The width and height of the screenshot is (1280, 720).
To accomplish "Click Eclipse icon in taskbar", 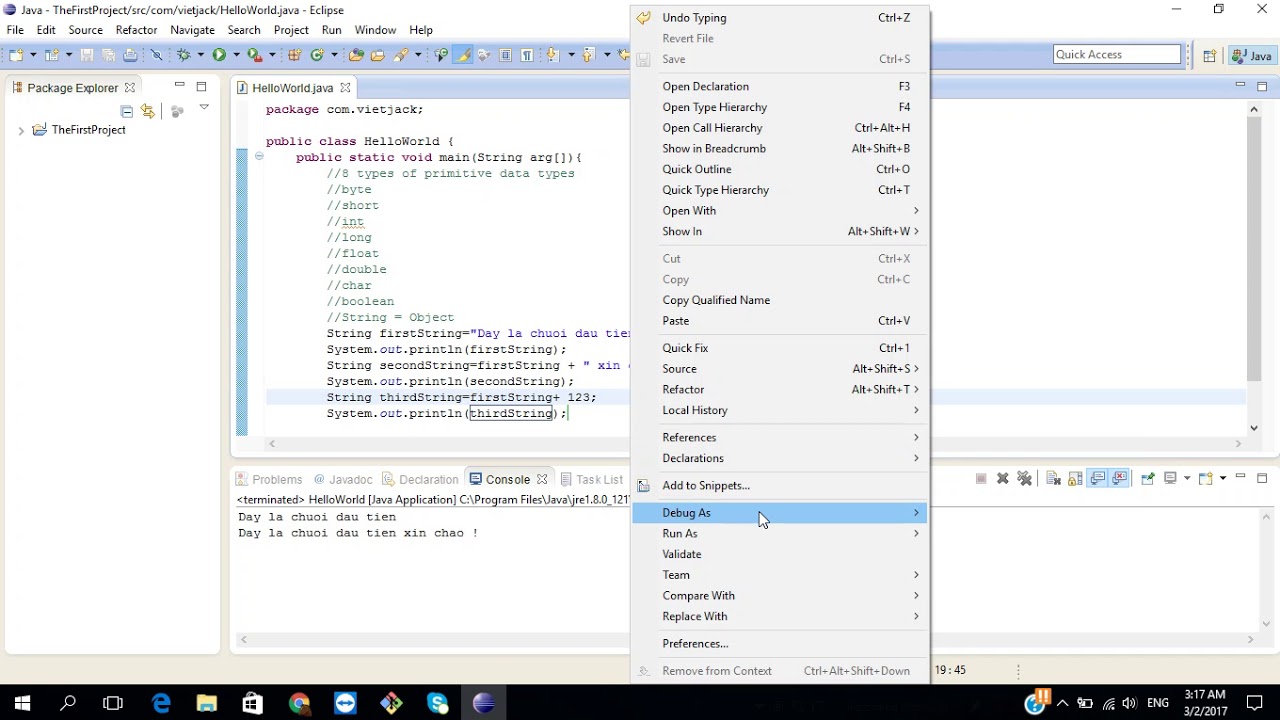I will coord(484,703).
